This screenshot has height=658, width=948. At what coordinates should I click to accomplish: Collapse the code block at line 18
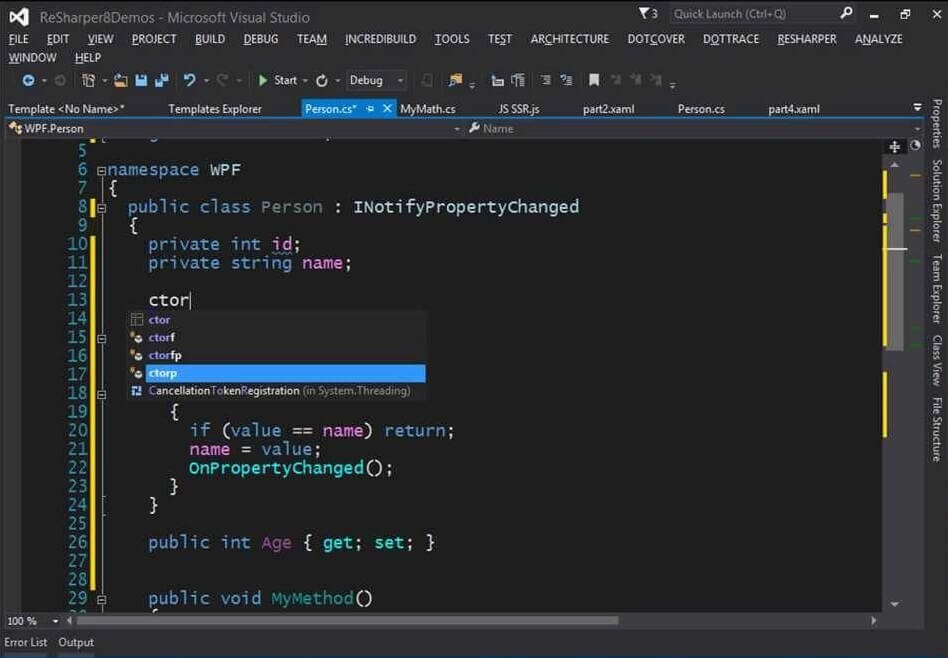(102, 394)
